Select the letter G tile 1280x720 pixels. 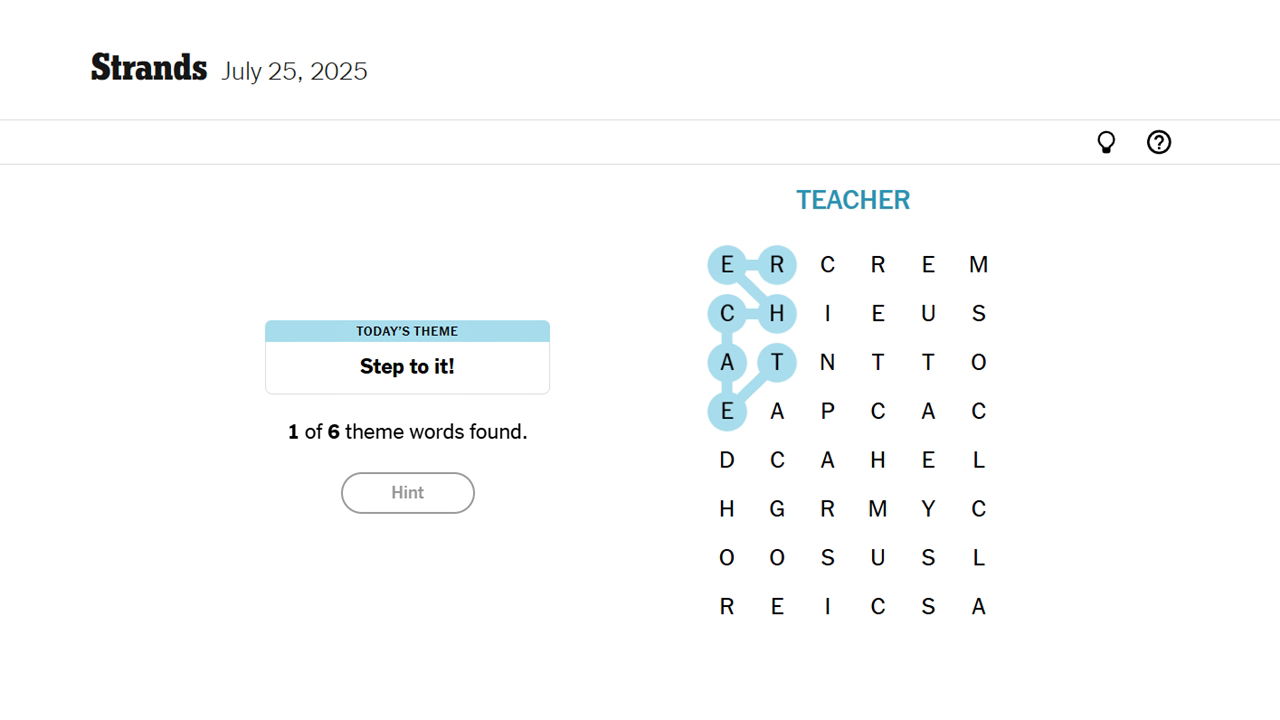point(777,509)
